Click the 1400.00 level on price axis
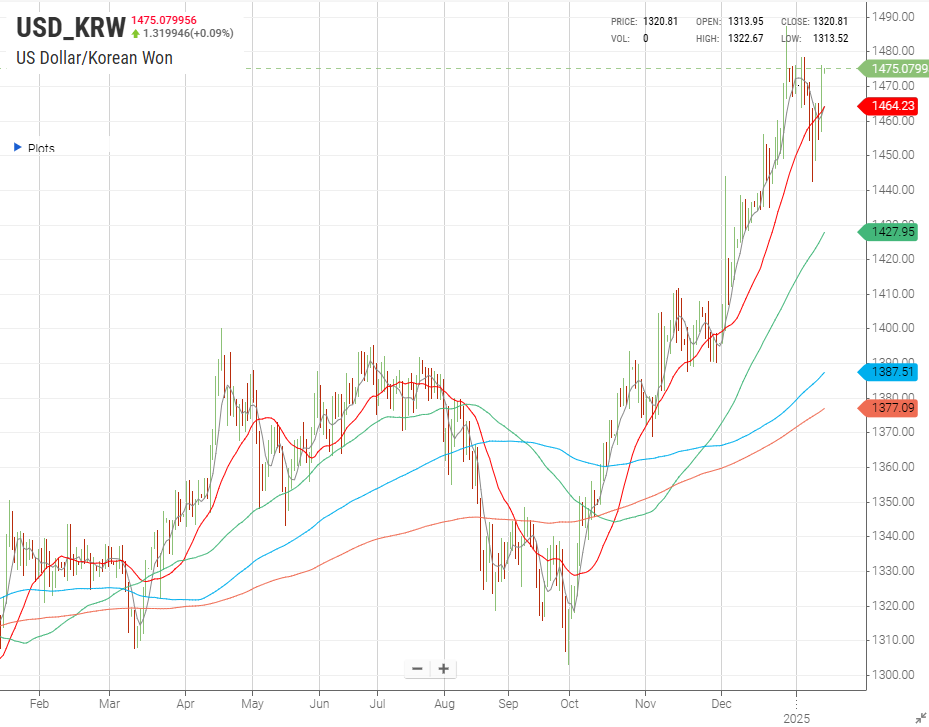929x727 pixels. [x=890, y=328]
